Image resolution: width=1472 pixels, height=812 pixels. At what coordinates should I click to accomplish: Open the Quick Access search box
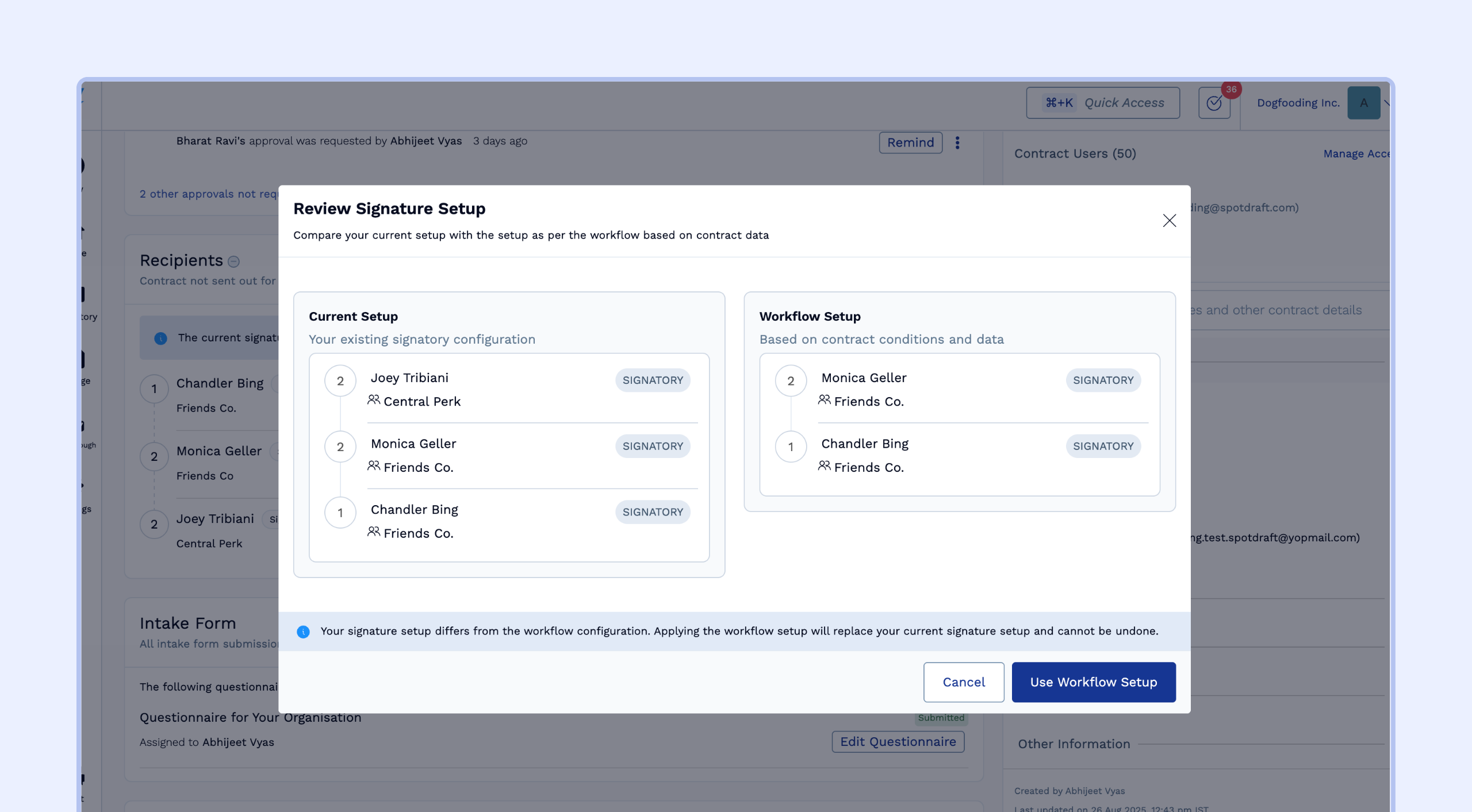click(1102, 103)
